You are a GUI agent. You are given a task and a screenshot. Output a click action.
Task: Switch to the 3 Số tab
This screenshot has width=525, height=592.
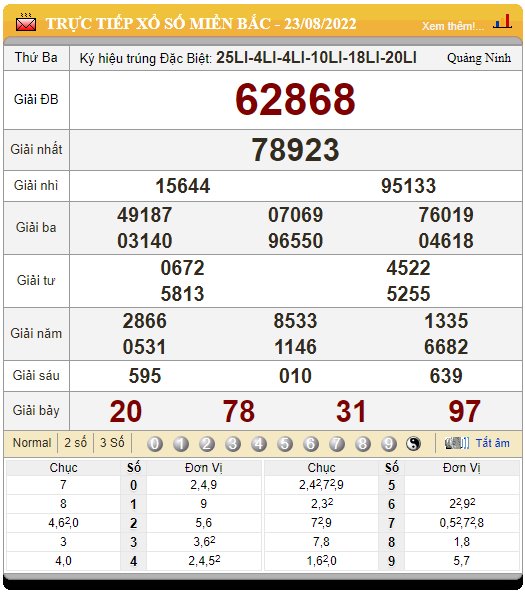(112, 442)
